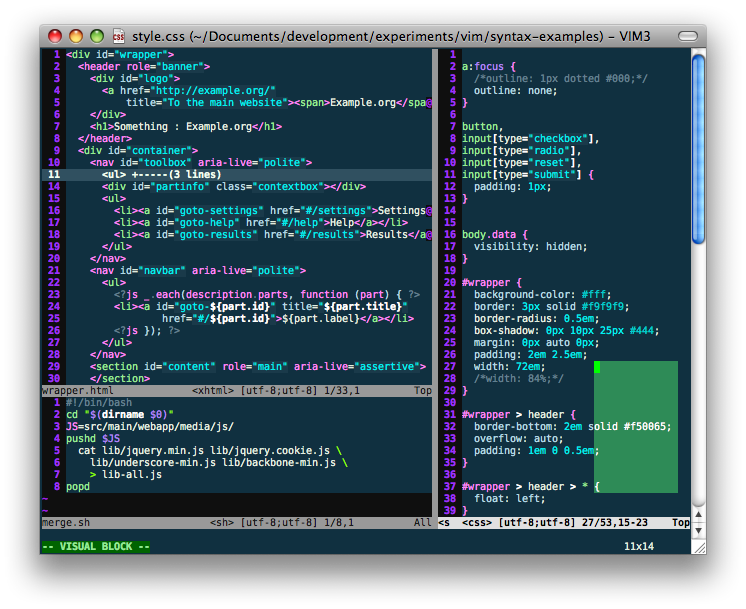746x609 pixels.
Task: Click 'visibility: hidden;' declaration
Action: (530, 246)
